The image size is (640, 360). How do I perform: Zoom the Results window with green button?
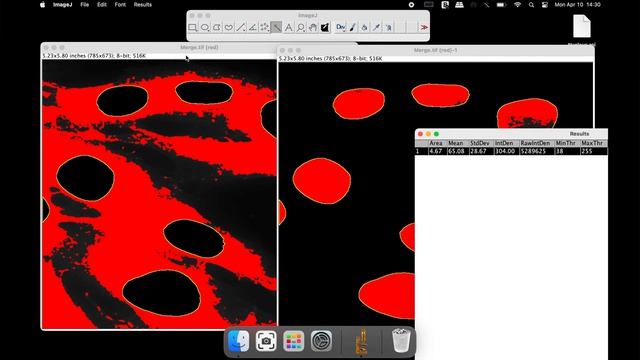click(436, 134)
